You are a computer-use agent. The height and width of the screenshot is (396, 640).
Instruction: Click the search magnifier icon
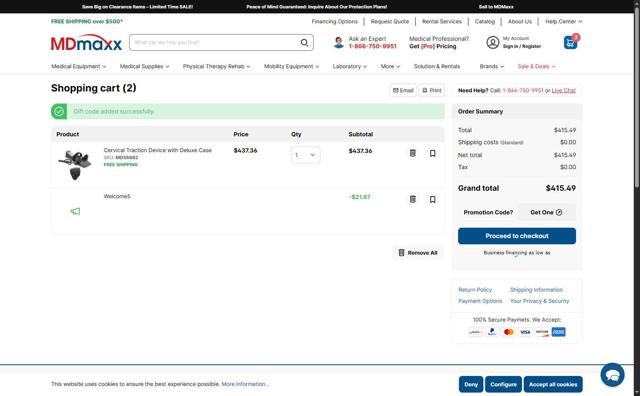click(x=304, y=42)
